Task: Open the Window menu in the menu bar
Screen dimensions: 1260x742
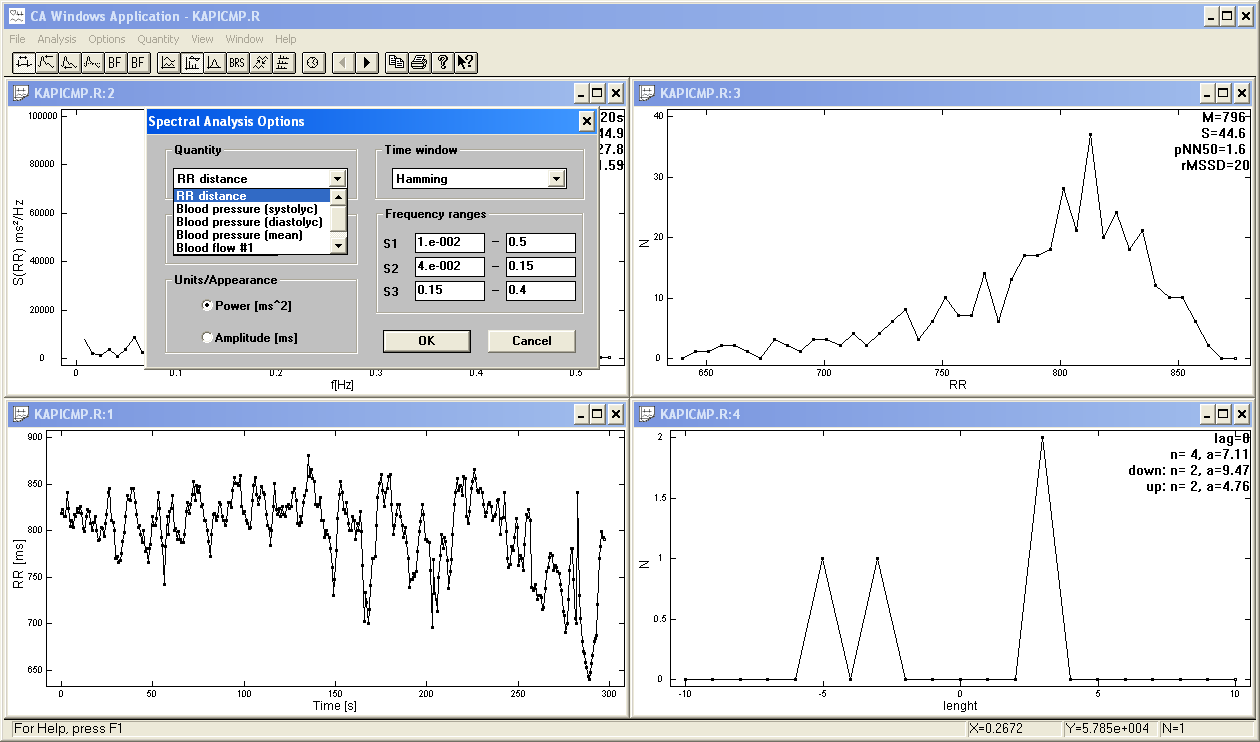Action: tap(244, 39)
